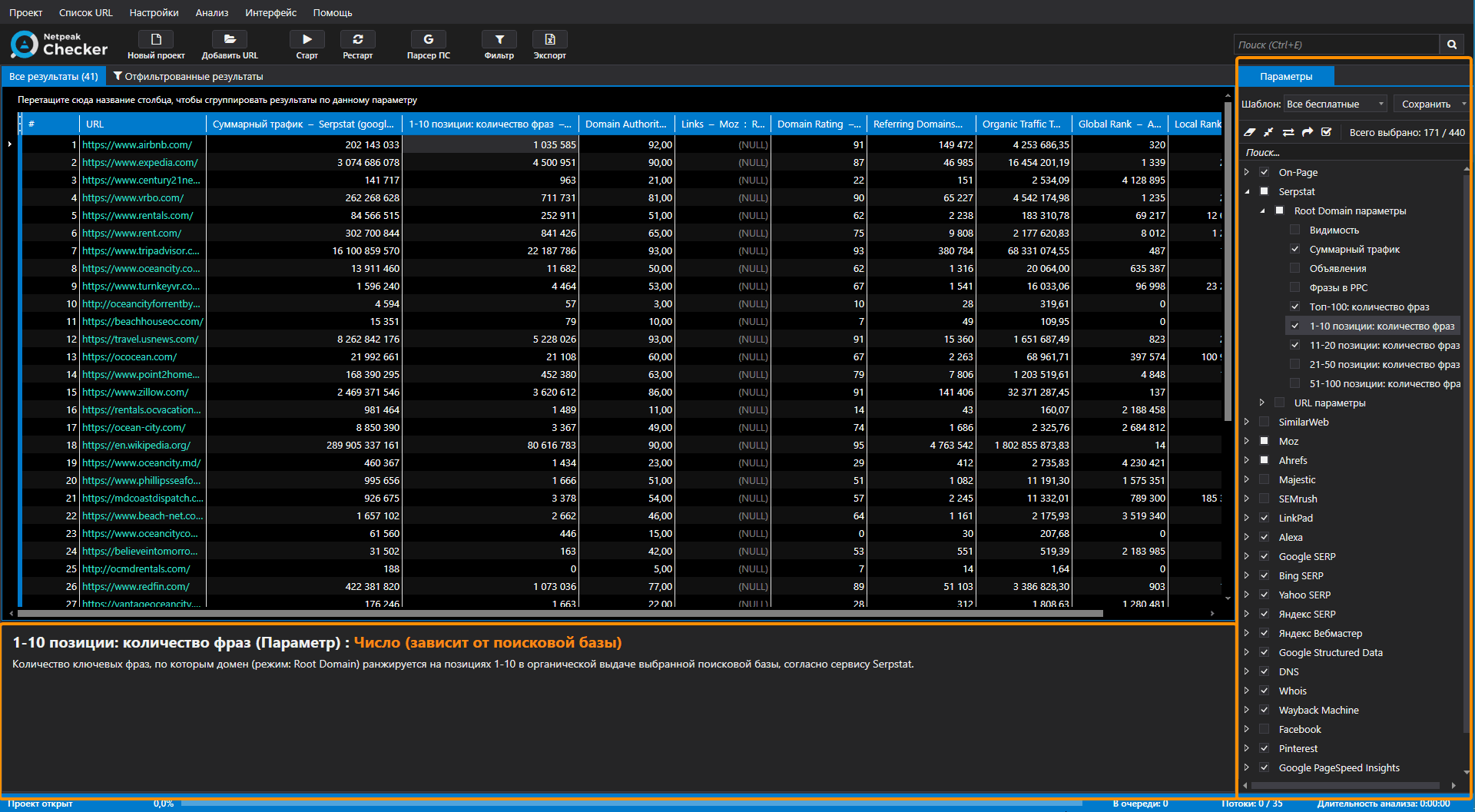Viewport: 1475px width, 812px height.
Task: Open the https://www.zillow.com/ link
Action: click(135, 392)
